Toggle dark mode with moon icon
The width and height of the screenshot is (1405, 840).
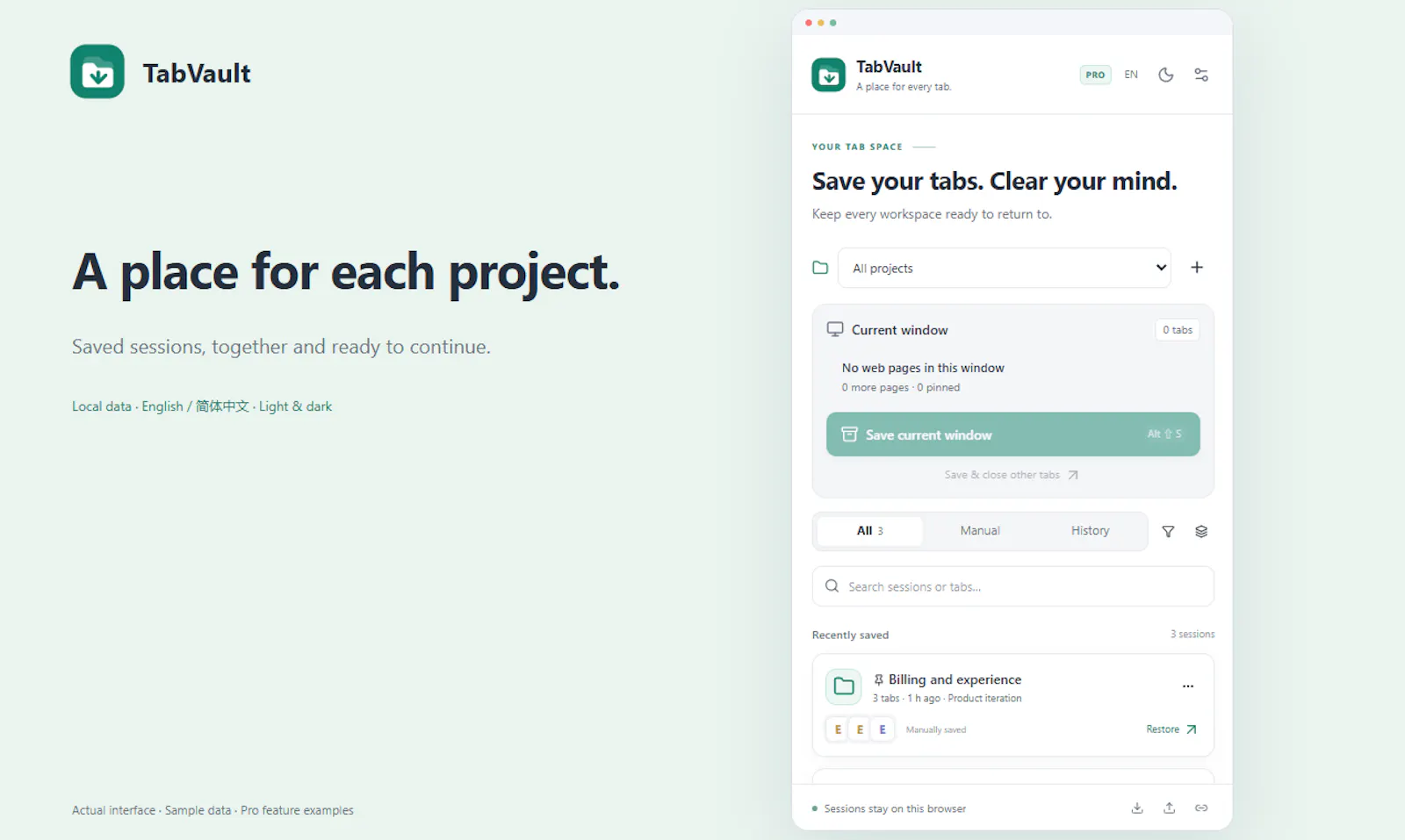click(x=1165, y=75)
